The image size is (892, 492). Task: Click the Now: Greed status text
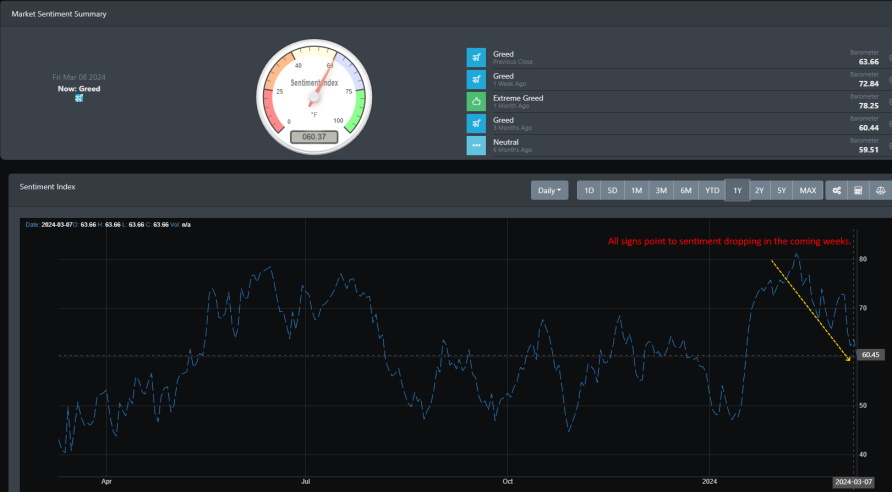[79, 89]
